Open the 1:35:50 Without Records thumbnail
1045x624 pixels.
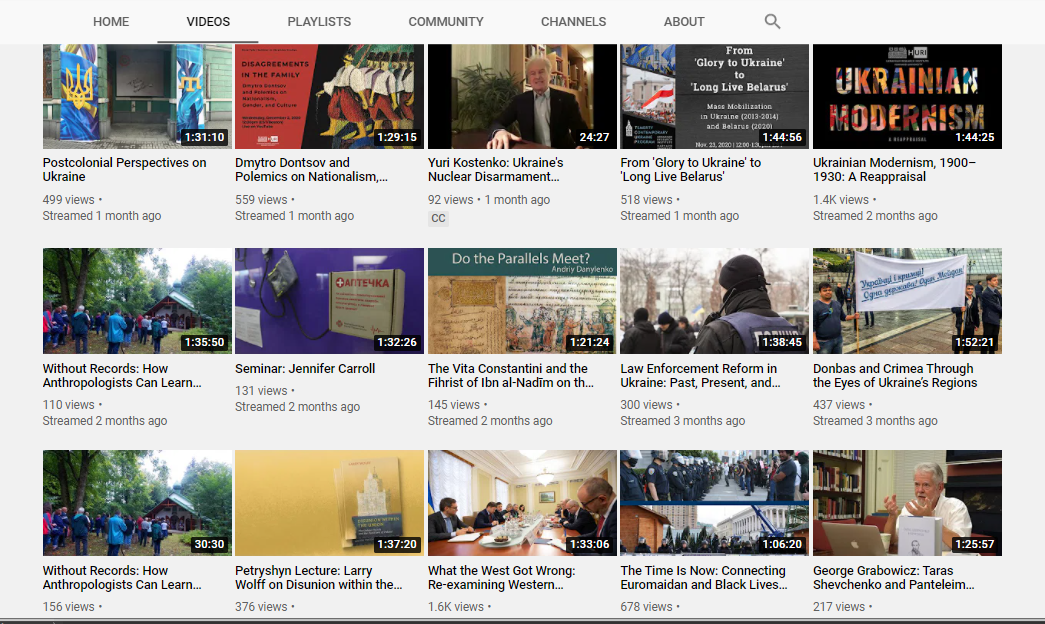tap(137, 301)
